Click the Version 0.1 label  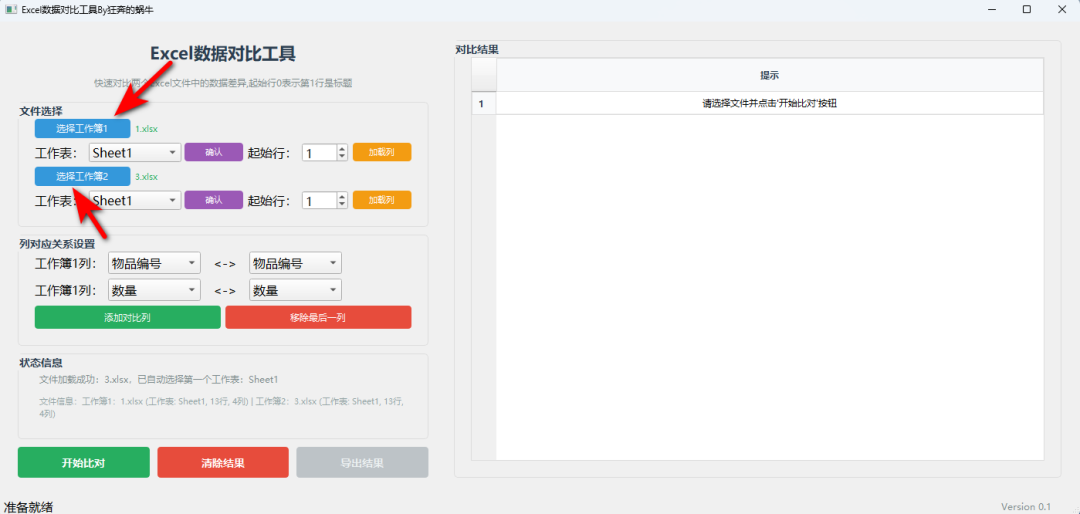pyautogui.click(x=1026, y=506)
